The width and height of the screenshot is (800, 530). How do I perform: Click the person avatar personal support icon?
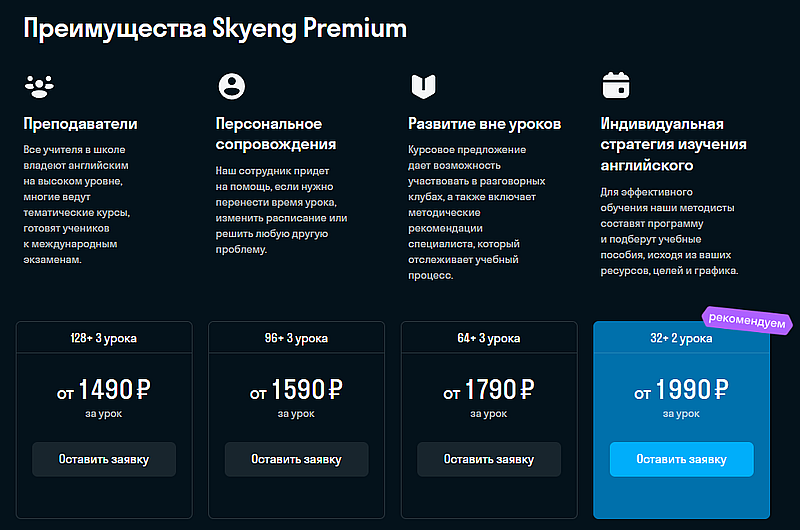click(x=232, y=86)
